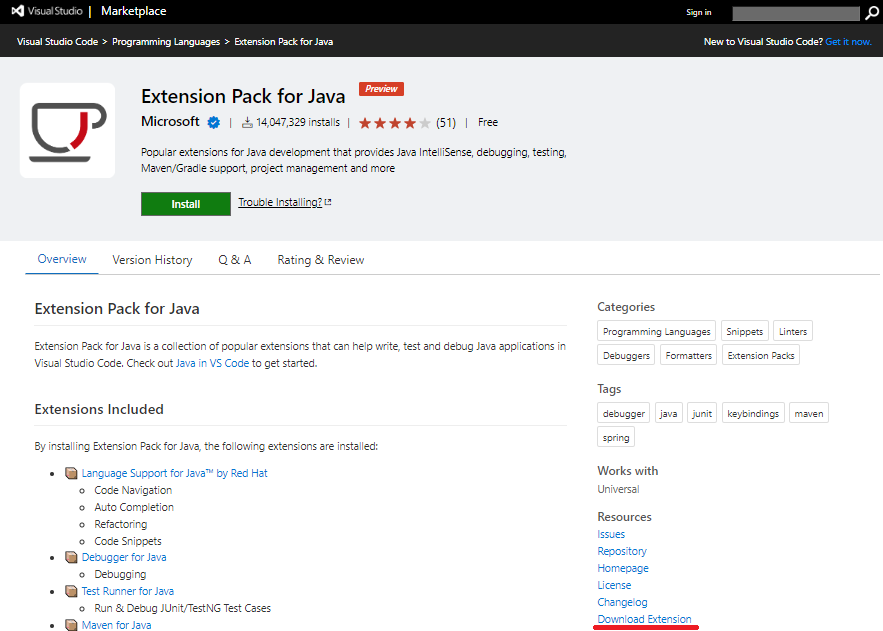The width and height of the screenshot is (883, 631).
Task: Focus the Marketplace search field
Action: click(x=796, y=13)
